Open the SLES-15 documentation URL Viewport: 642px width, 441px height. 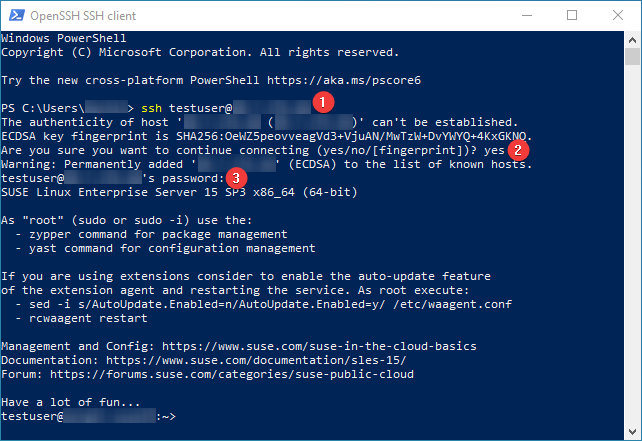[266, 360]
